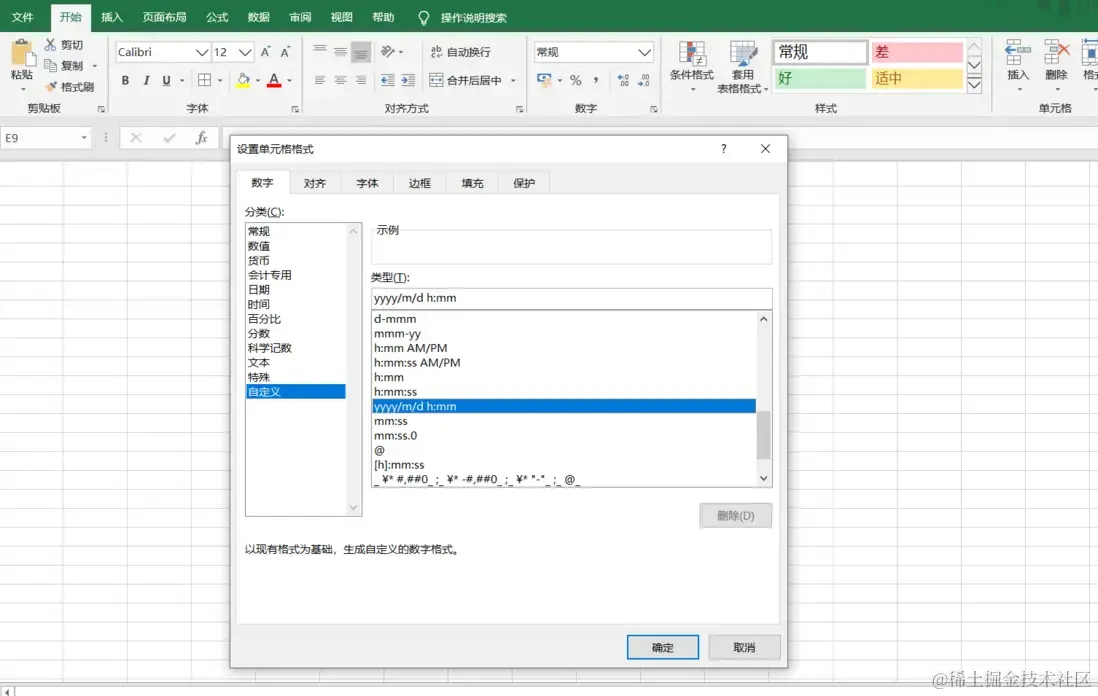Screen dimensions: 1098x696
Task: Click the Copy icon
Action: (x=50, y=65)
